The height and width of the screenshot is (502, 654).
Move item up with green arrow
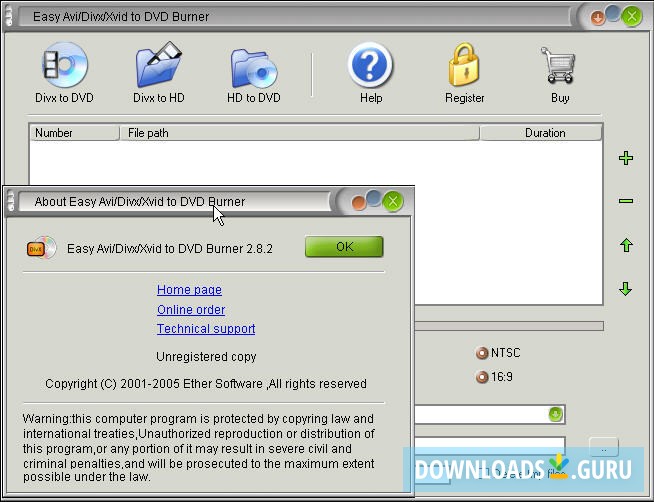[x=626, y=245]
